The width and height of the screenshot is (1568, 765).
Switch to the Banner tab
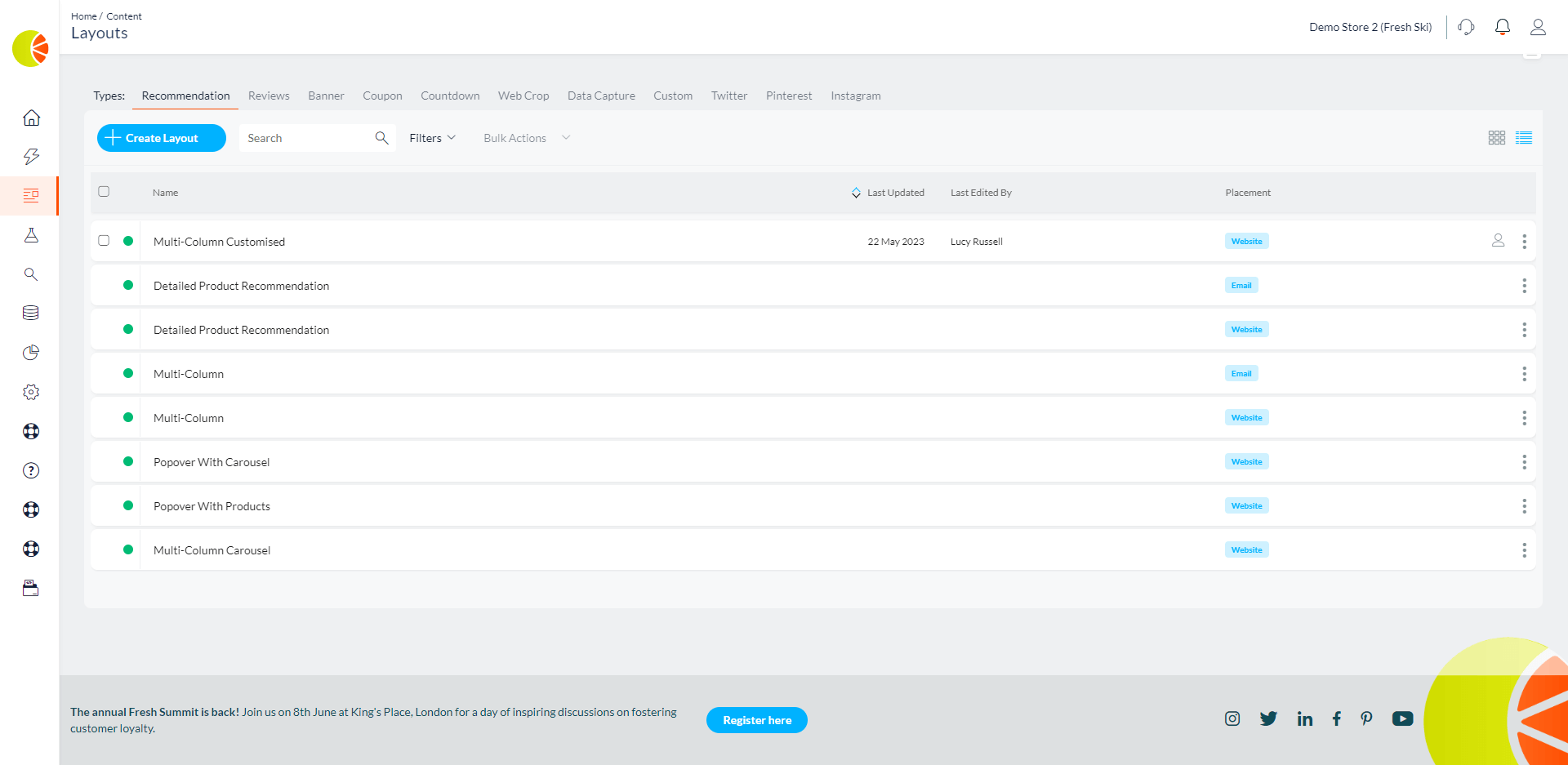(326, 96)
